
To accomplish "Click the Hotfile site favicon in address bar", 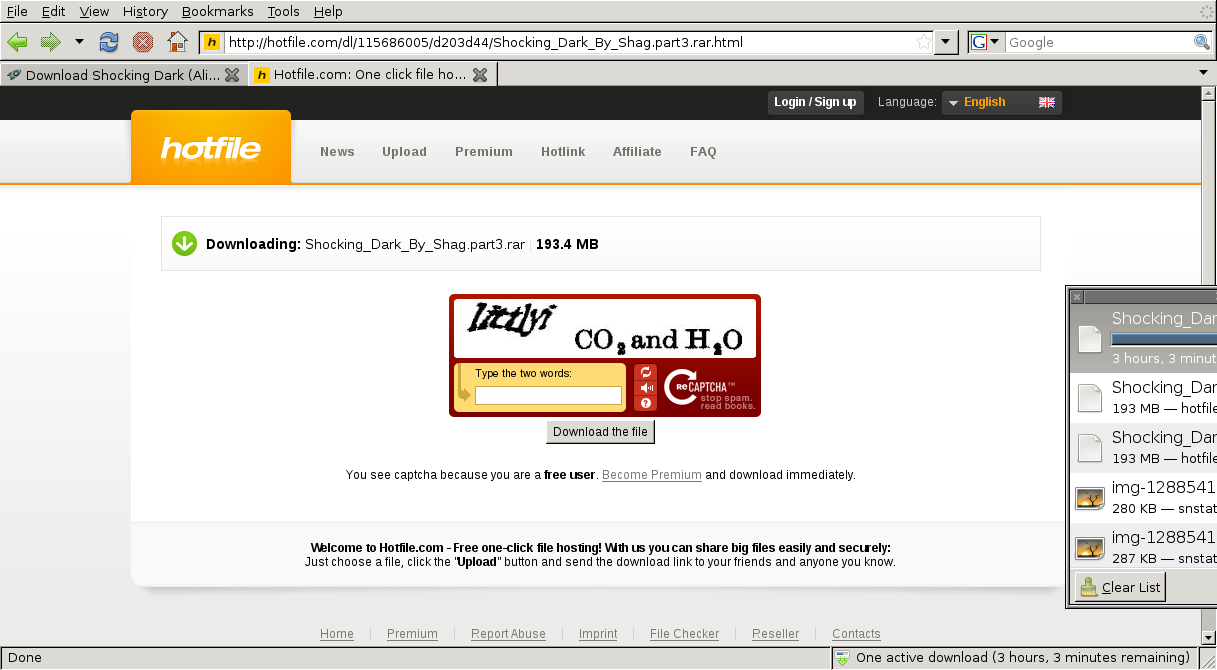I will (211, 43).
